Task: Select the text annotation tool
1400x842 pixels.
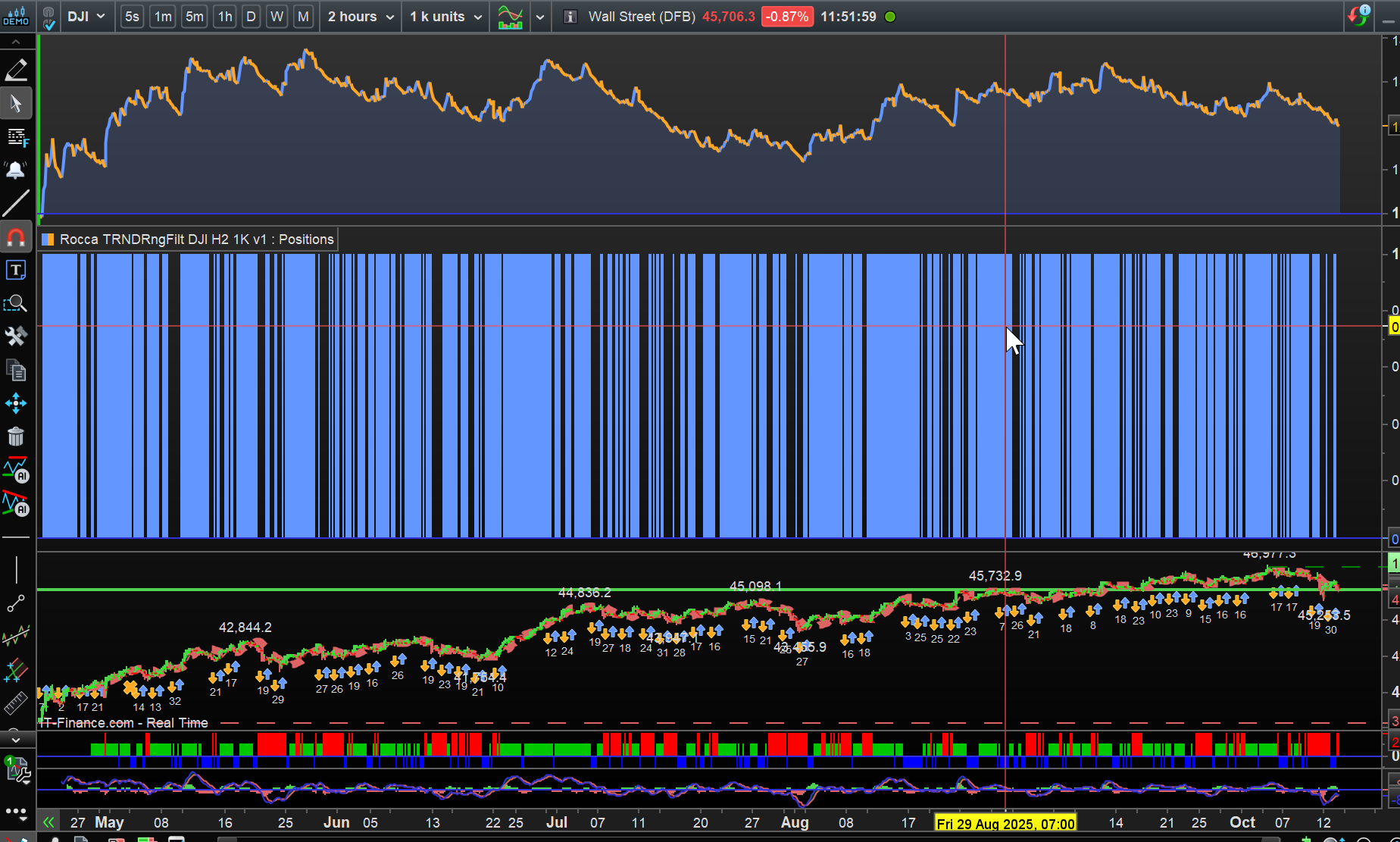Action: click(x=16, y=271)
